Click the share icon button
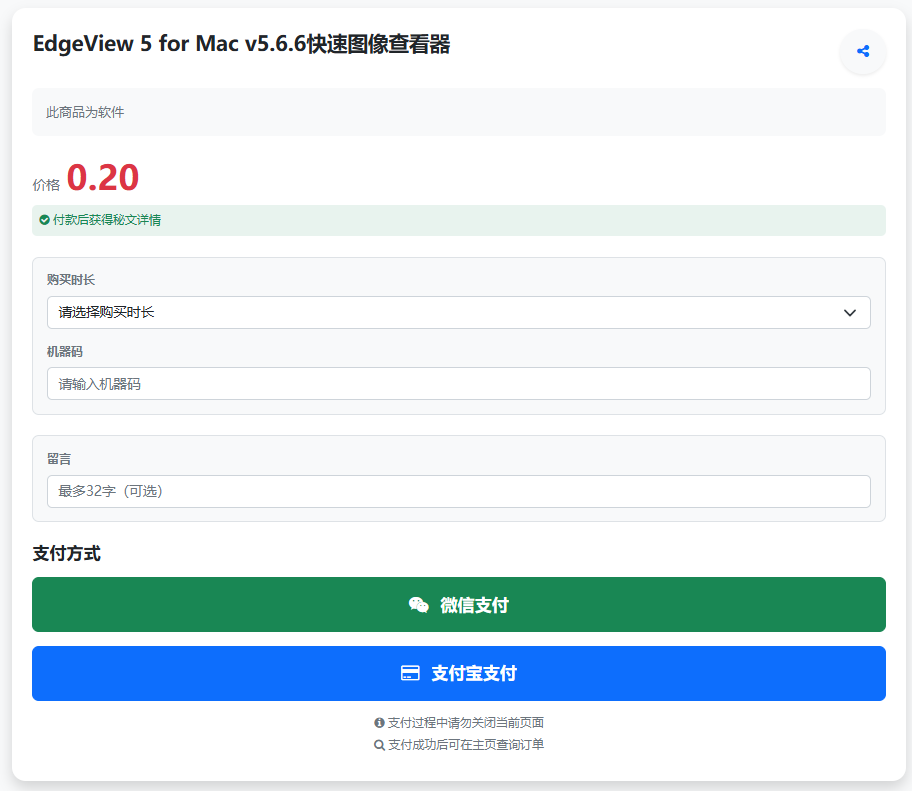The height and width of the screenshot is (791, 912). click(862, 51)
